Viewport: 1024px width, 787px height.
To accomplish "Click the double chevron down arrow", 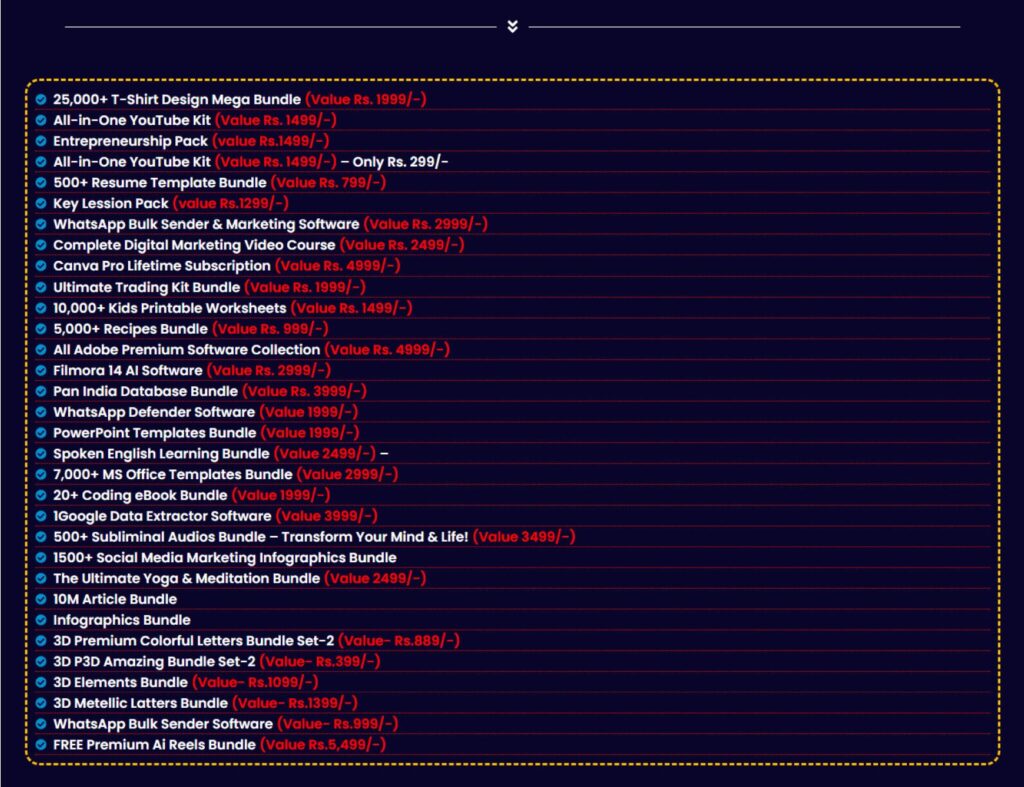I will [513, 26].
